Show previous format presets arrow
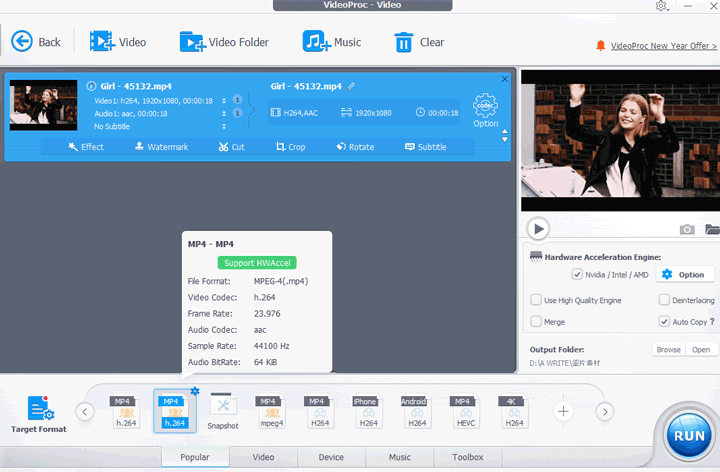Viewport: 720px width, 472px height. click(x=84, y=411)
